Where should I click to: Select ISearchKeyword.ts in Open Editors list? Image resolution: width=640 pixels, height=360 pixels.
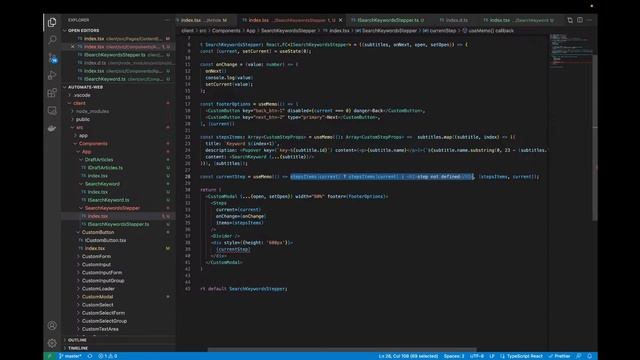(118, 79)
